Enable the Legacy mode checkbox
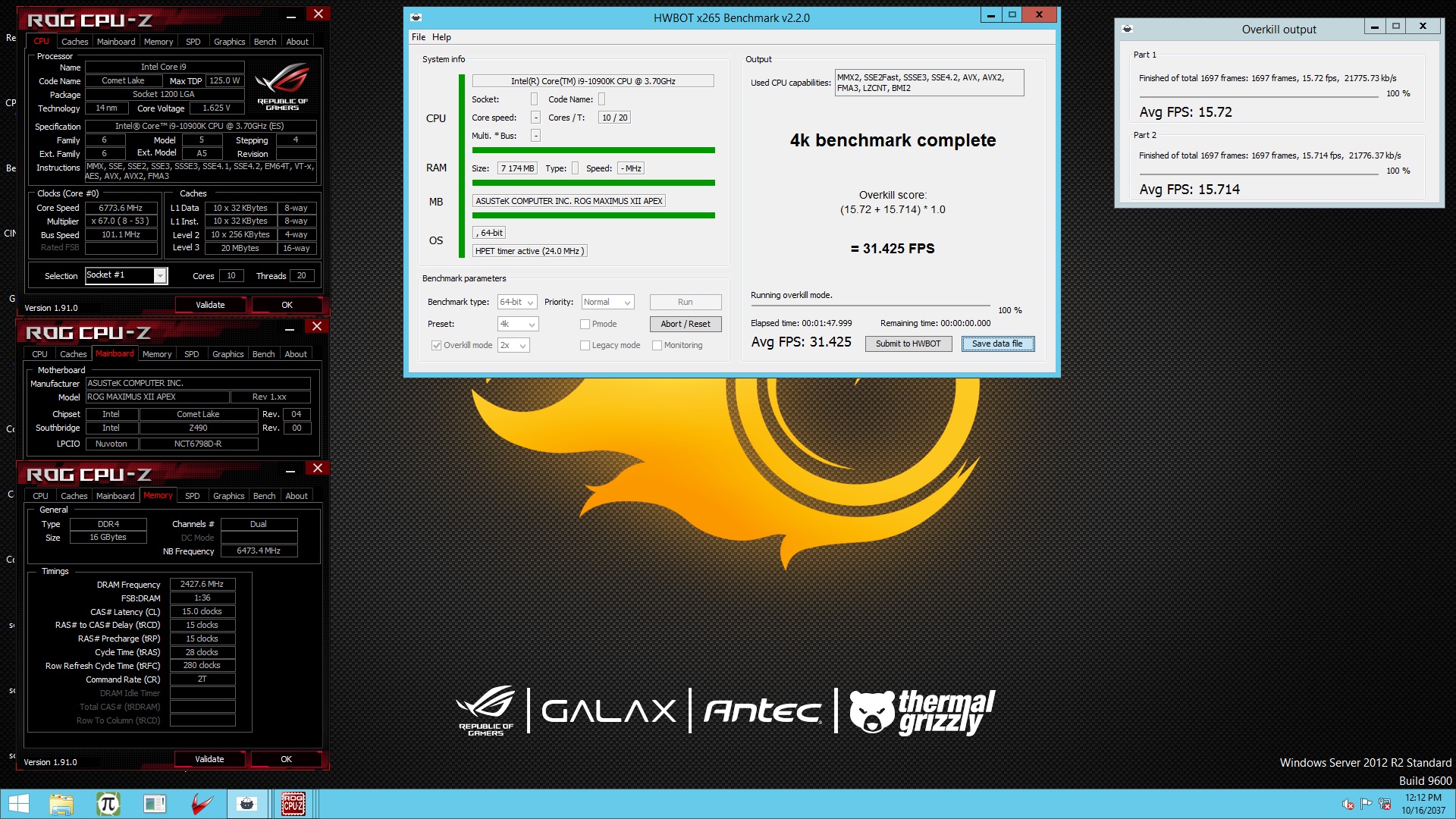Screen dimensions: 1456x819 585,346
